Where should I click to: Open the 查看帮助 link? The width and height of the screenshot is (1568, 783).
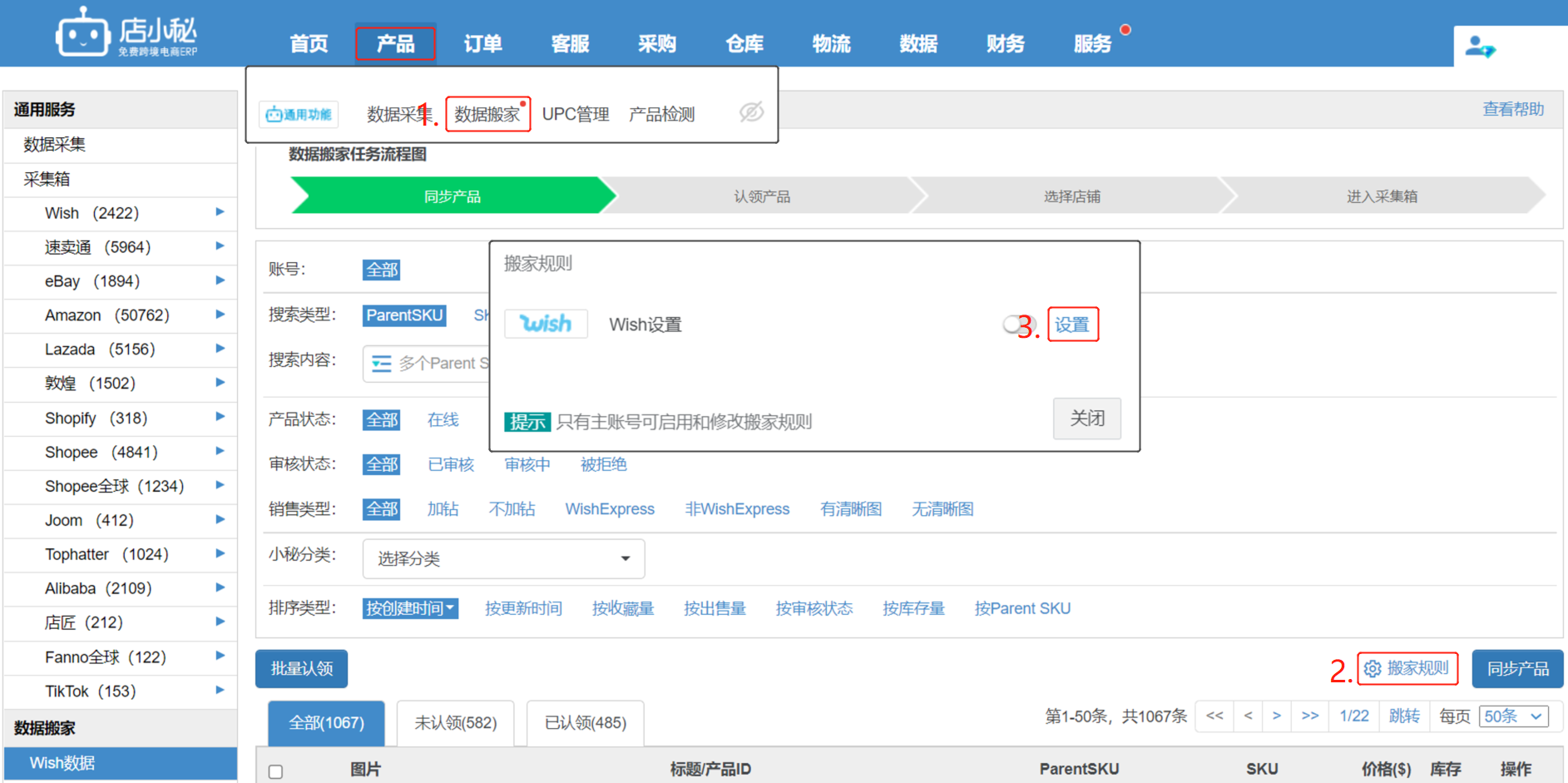pyautogui.click(x=1513, y=109)
